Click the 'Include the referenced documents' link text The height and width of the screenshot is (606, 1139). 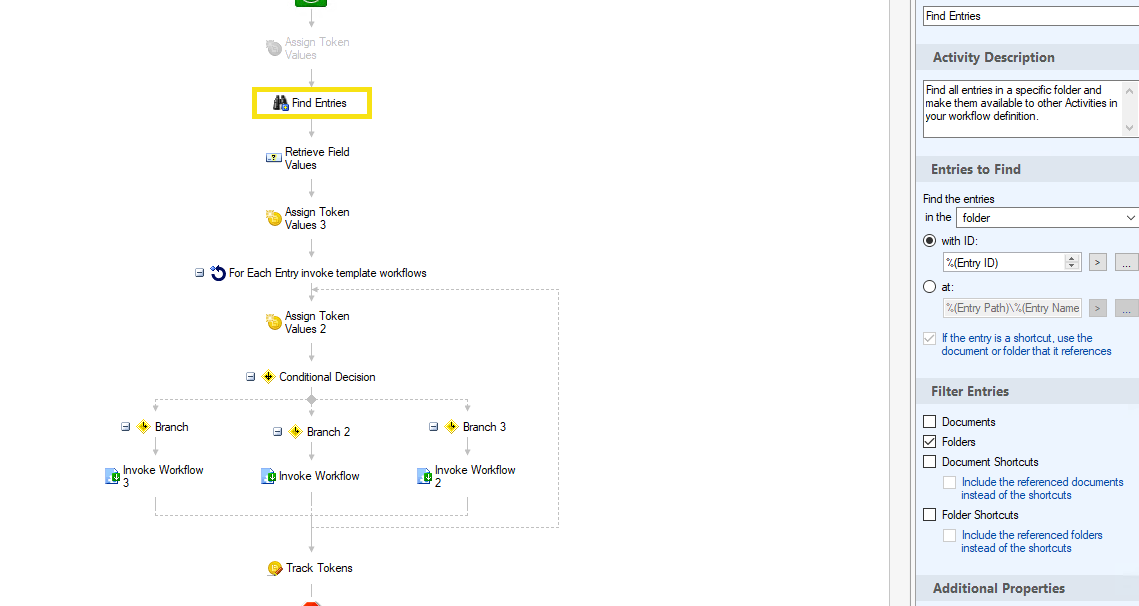point(1042,488)
